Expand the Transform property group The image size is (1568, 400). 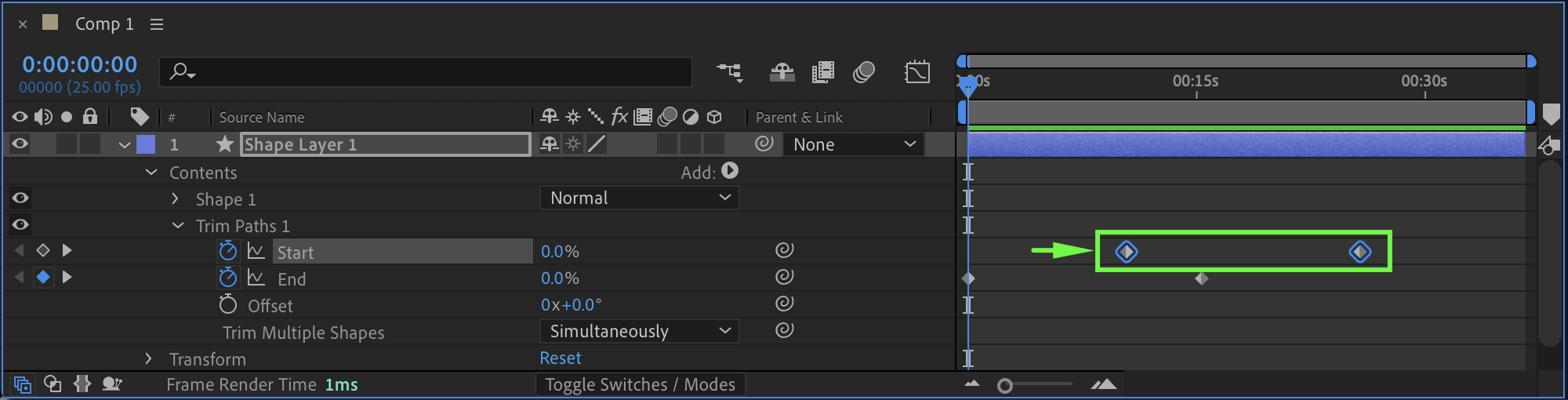(x=148, y=358)
